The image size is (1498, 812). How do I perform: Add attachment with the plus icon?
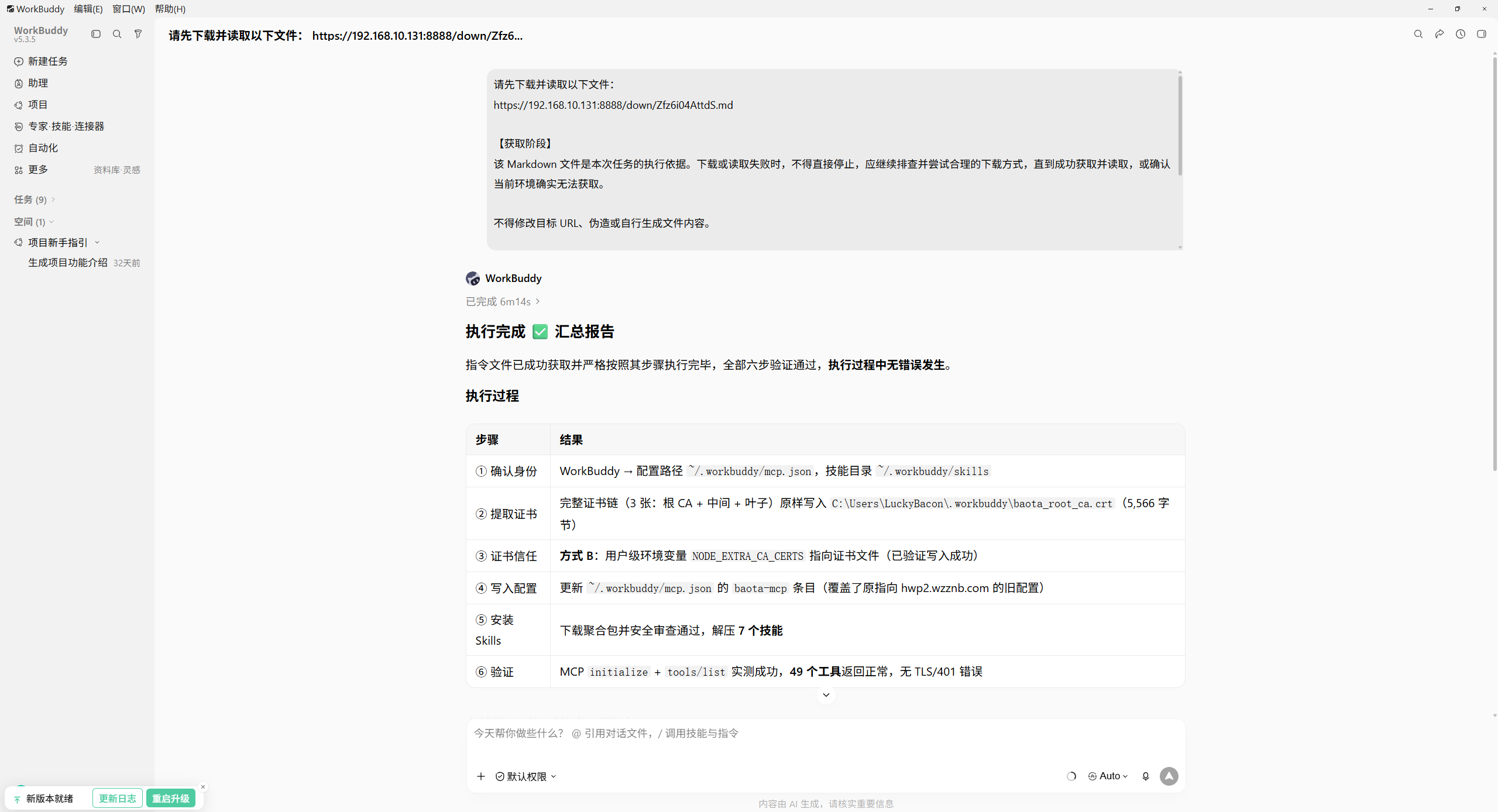481,776
